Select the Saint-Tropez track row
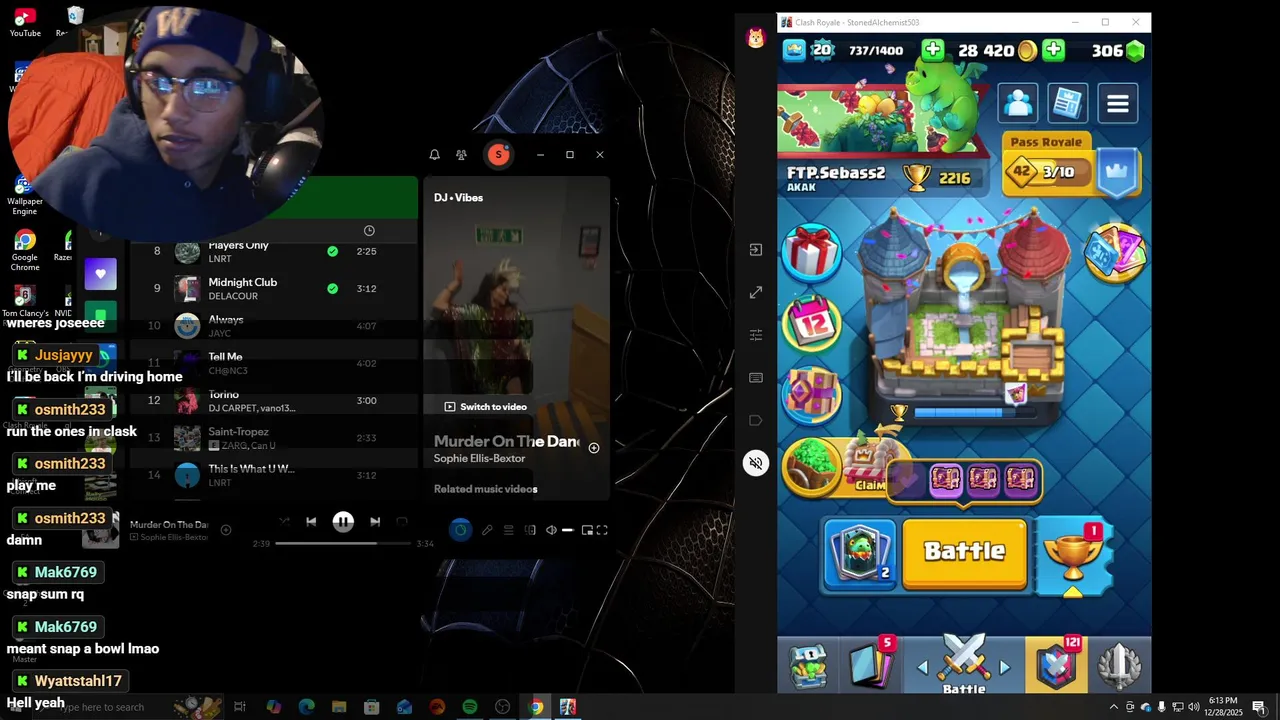This screenshot has height=720, width=1280. [273, 438]
